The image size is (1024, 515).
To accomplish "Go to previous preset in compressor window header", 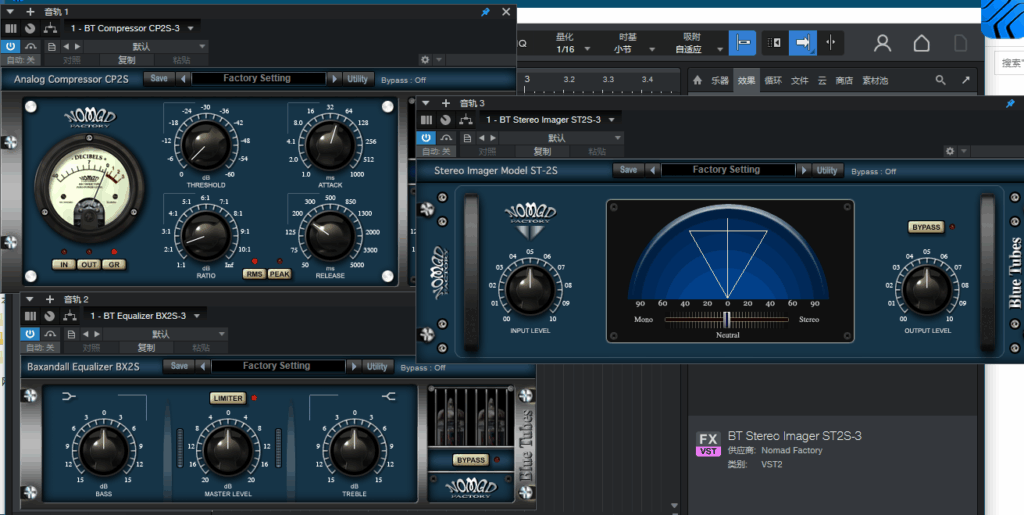I will point(67,46).
